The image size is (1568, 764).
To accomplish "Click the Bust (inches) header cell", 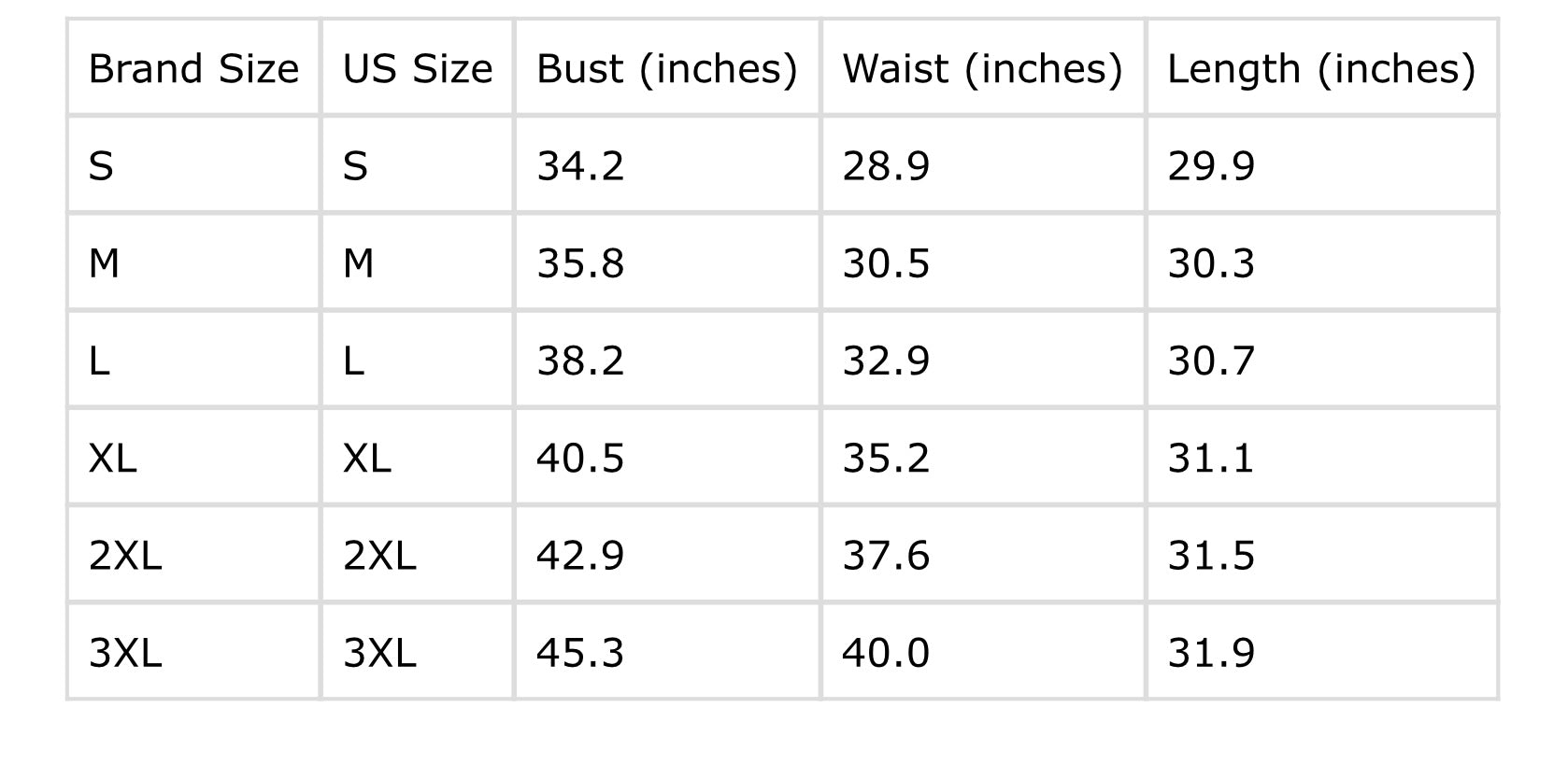I will [x=667, y=68].
